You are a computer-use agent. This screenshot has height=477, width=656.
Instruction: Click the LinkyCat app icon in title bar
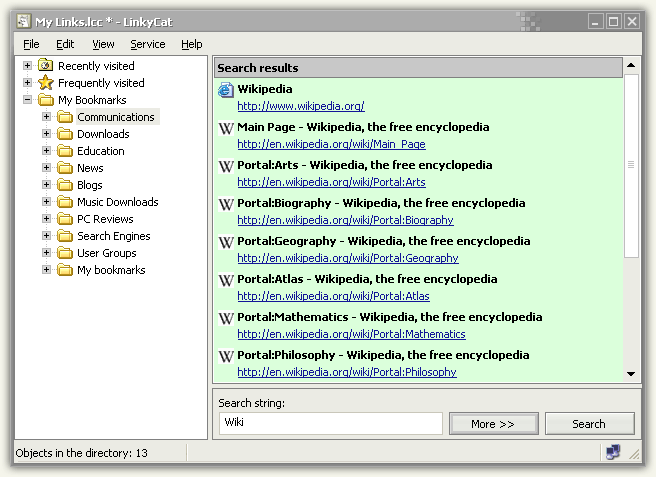tap(23, 21)
